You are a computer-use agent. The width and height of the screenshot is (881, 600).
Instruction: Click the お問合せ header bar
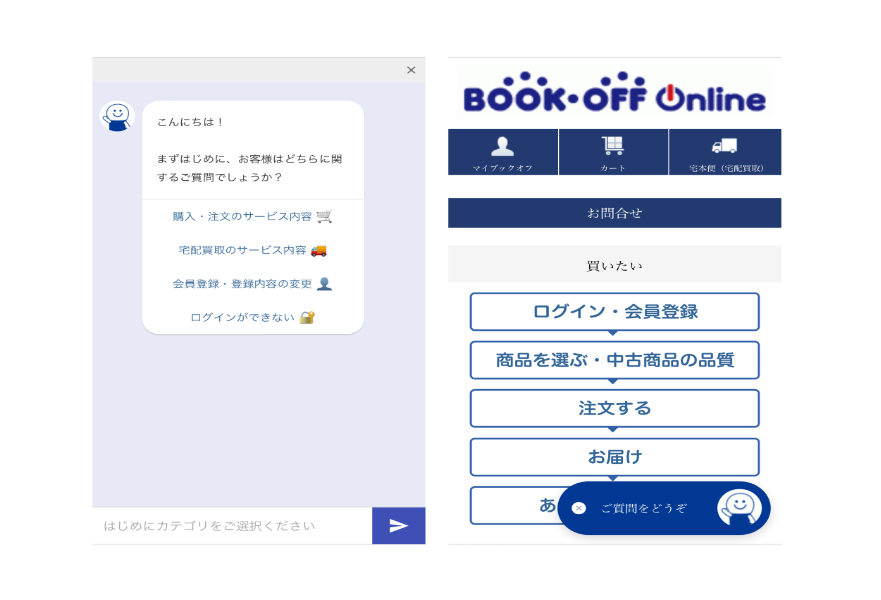coord(614,213)
